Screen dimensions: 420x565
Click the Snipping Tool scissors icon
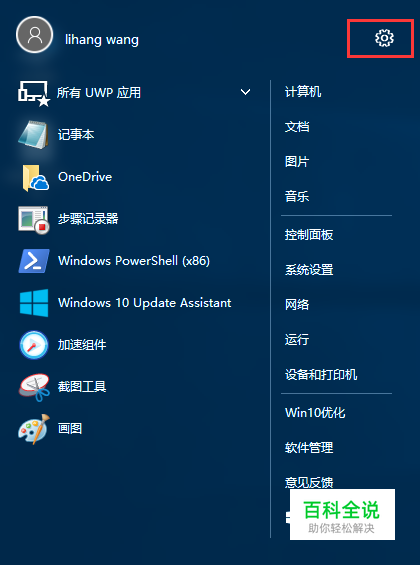[34, 387]
